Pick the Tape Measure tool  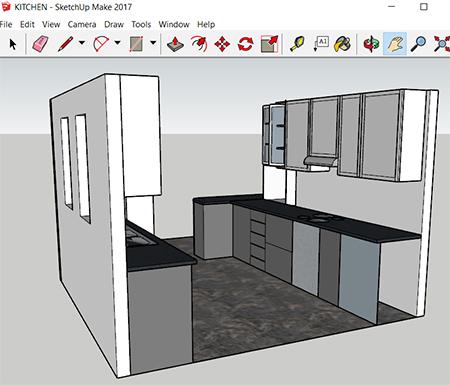(297, 44)
